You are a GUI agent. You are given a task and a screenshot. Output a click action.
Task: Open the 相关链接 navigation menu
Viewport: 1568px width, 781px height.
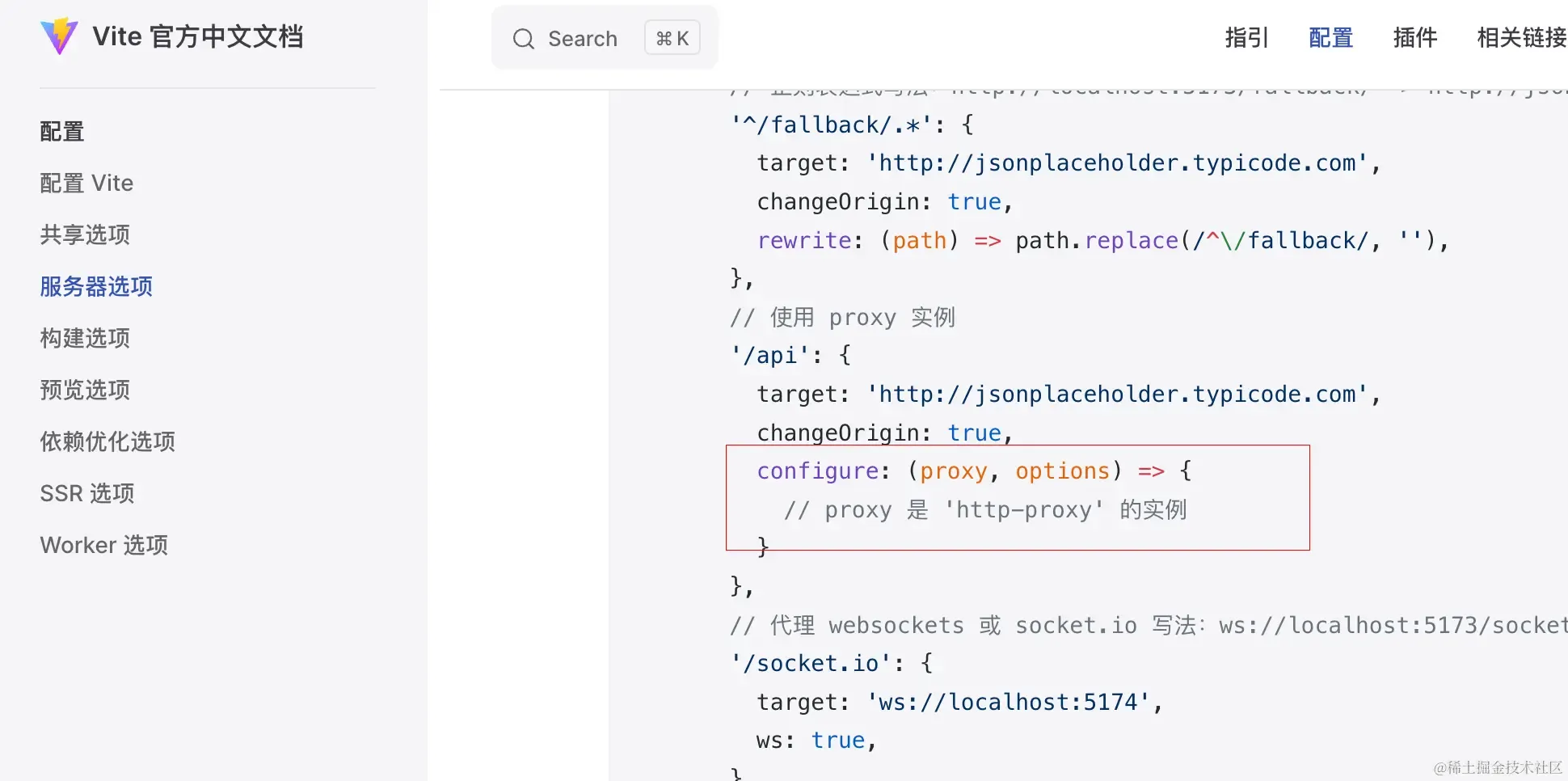pos(1521,38)
